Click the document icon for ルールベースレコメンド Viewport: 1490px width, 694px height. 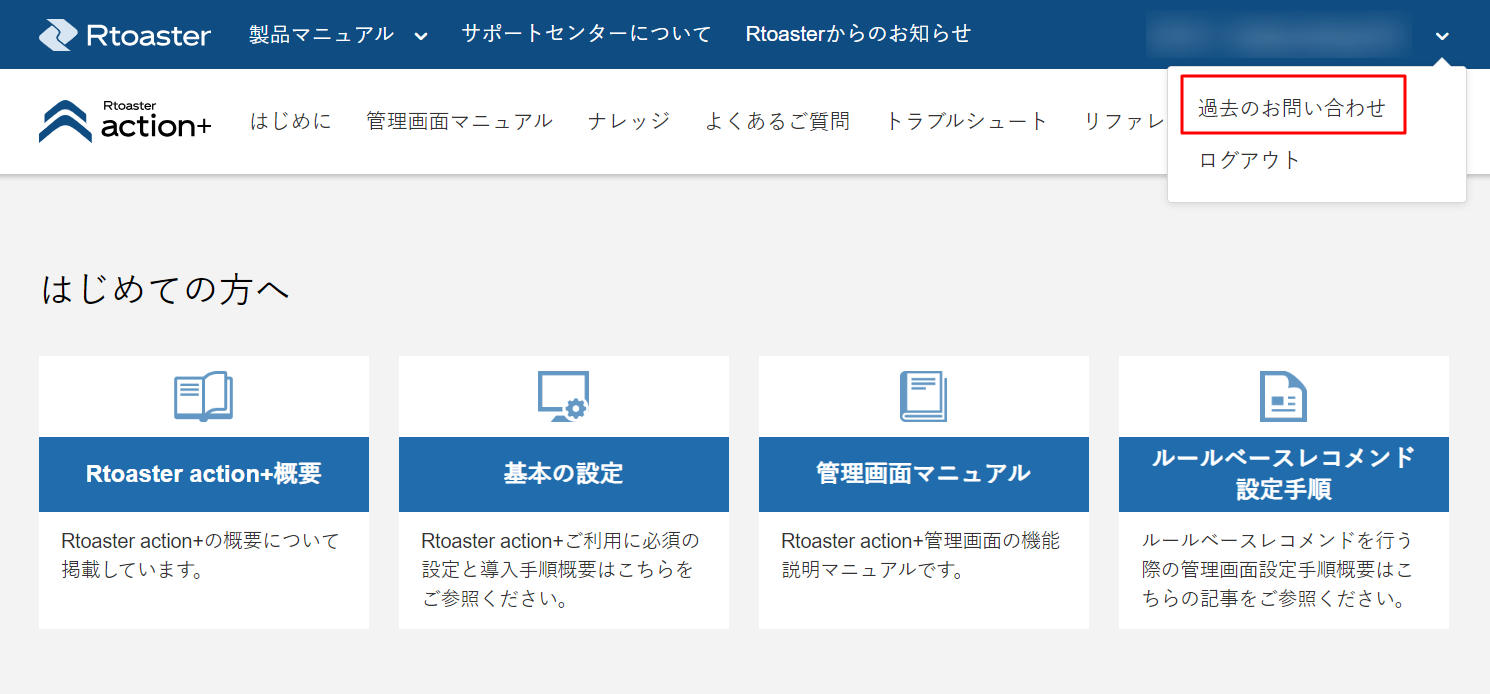(x=1284, y=396)
